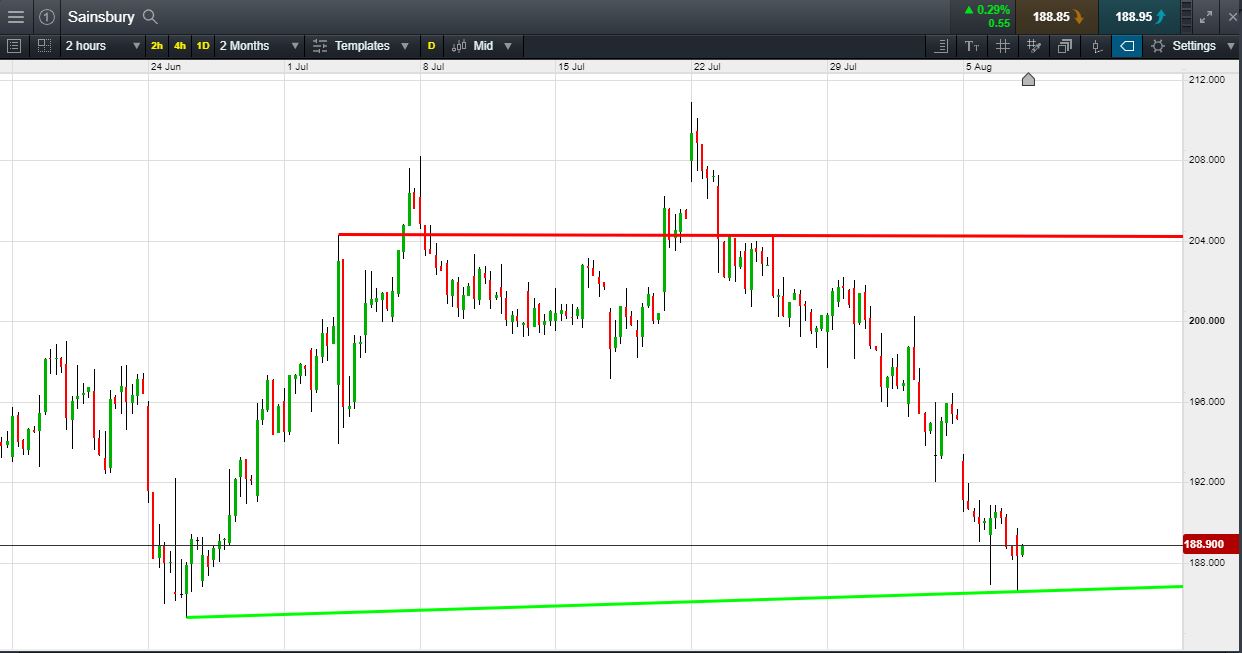Toggle the chart gridlines icon

pyautogui.click(x=1003, y=46)
